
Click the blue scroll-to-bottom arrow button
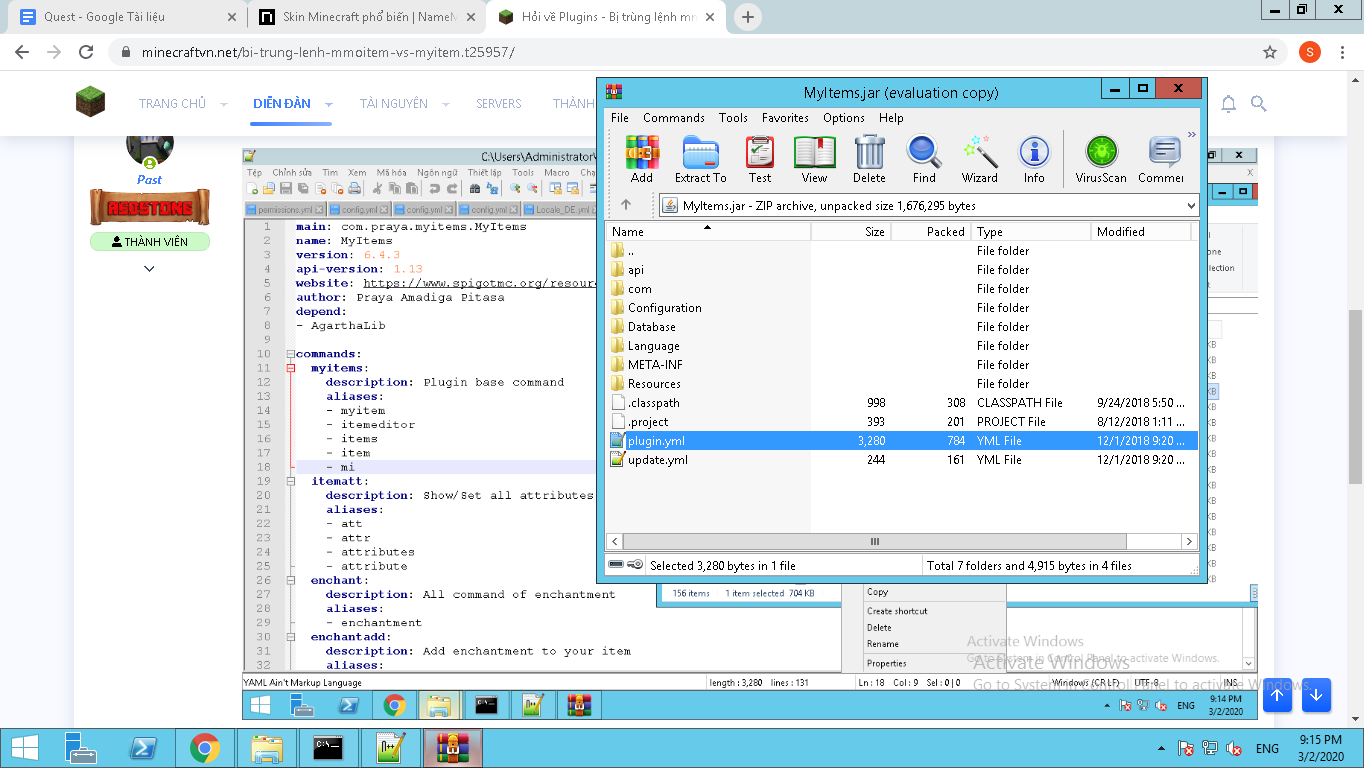[x=1316, y=695]
